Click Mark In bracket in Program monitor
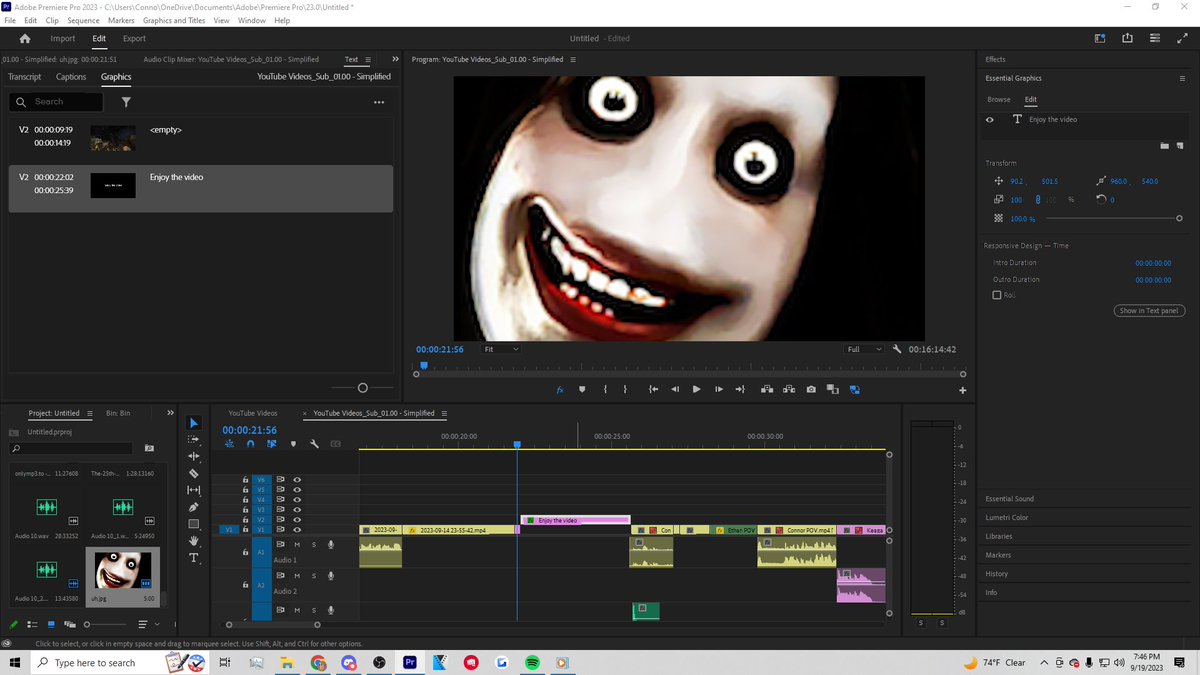 (605, 389)
